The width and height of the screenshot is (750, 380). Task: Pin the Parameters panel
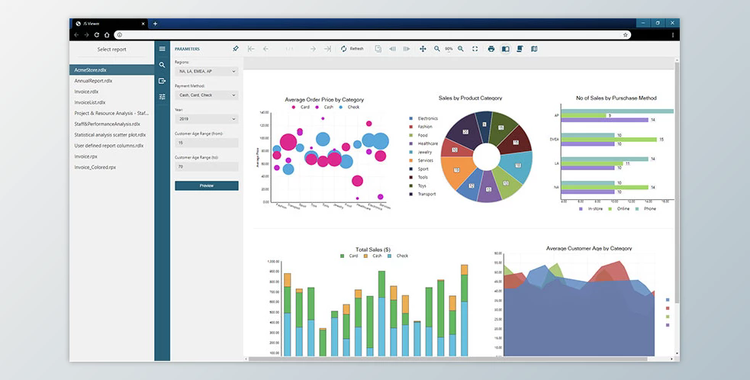235,49
